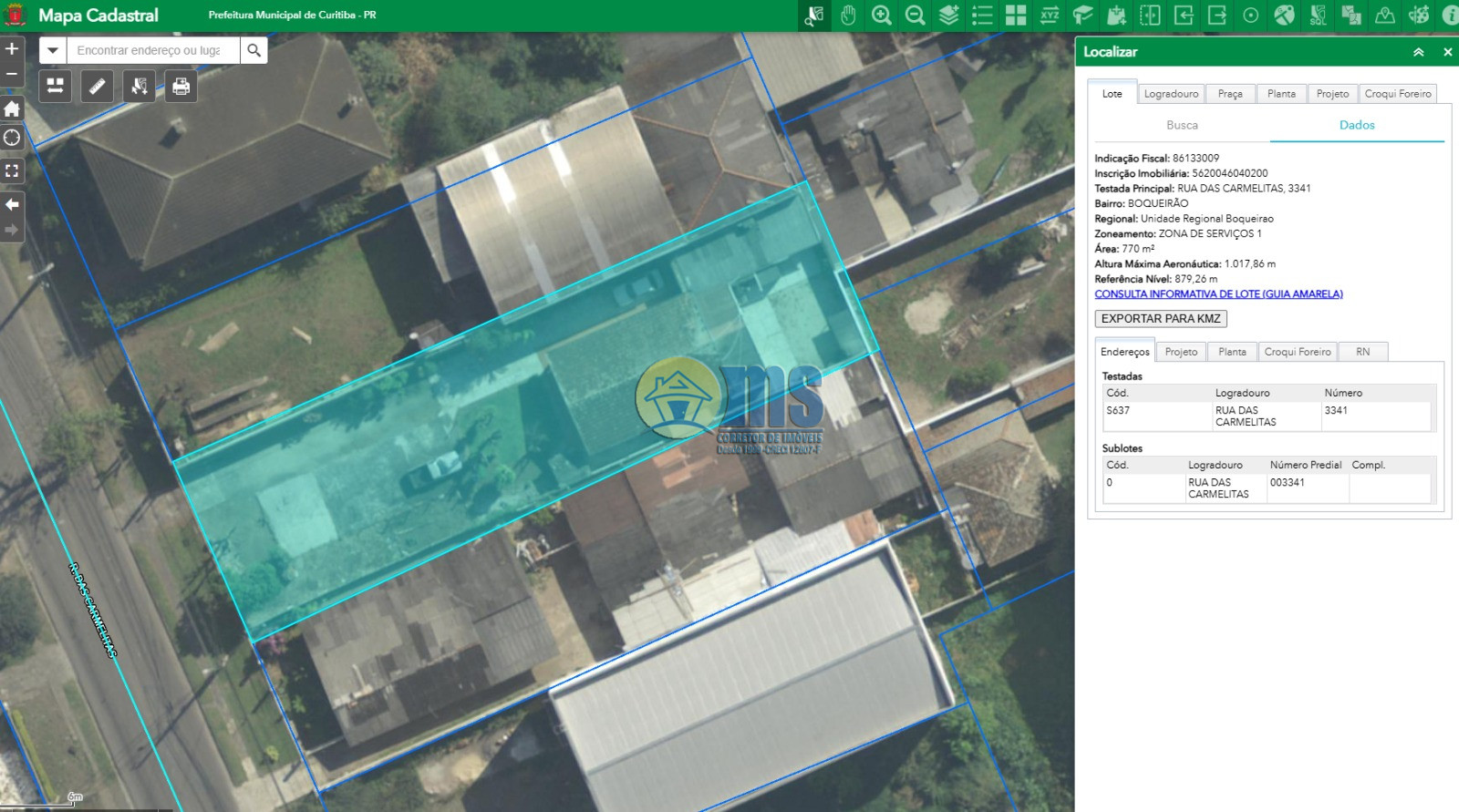Click the overlapping map sheets icon

tap(1351, 15)
